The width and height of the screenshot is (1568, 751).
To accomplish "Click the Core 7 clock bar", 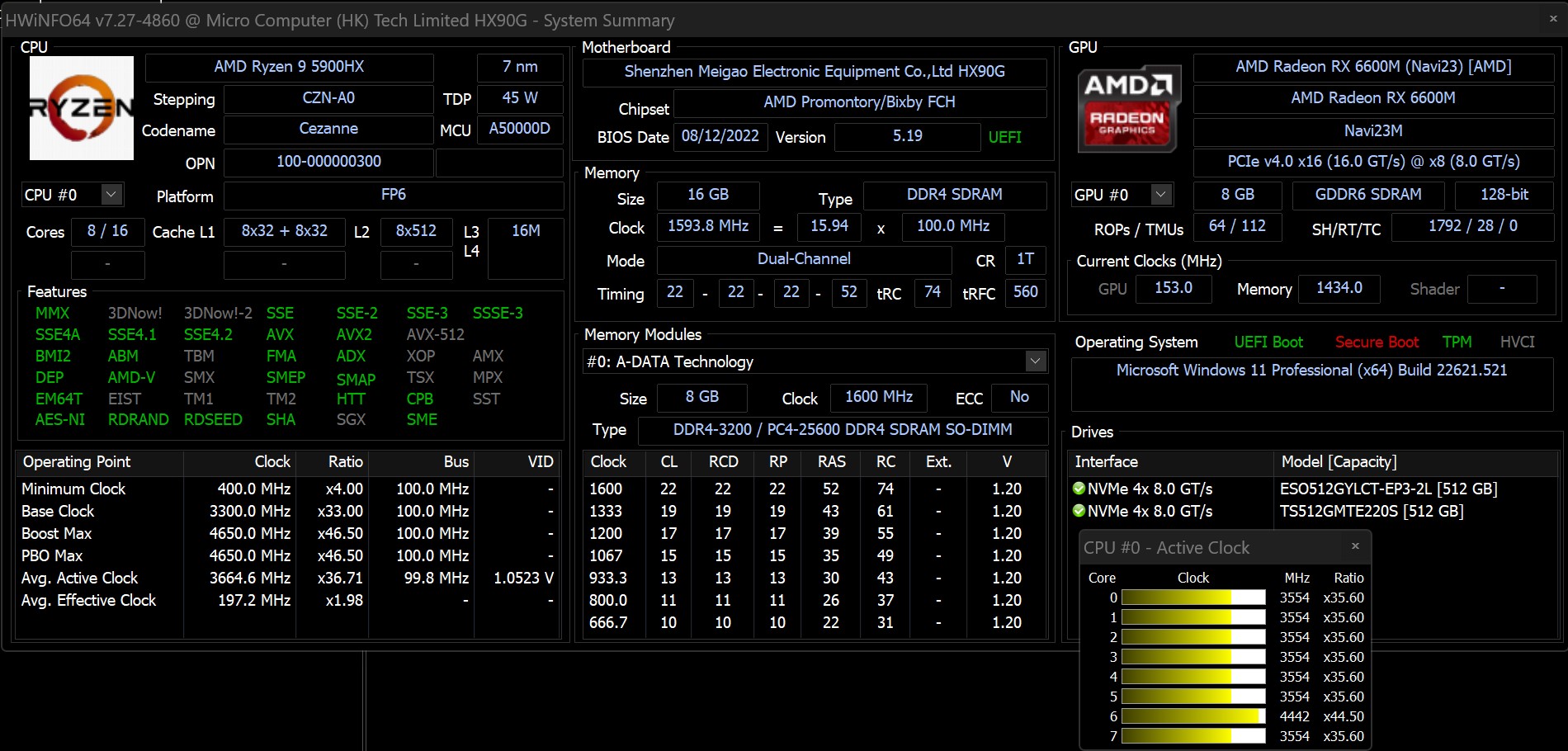I will pyautogui.click(x=1193, y=736).
